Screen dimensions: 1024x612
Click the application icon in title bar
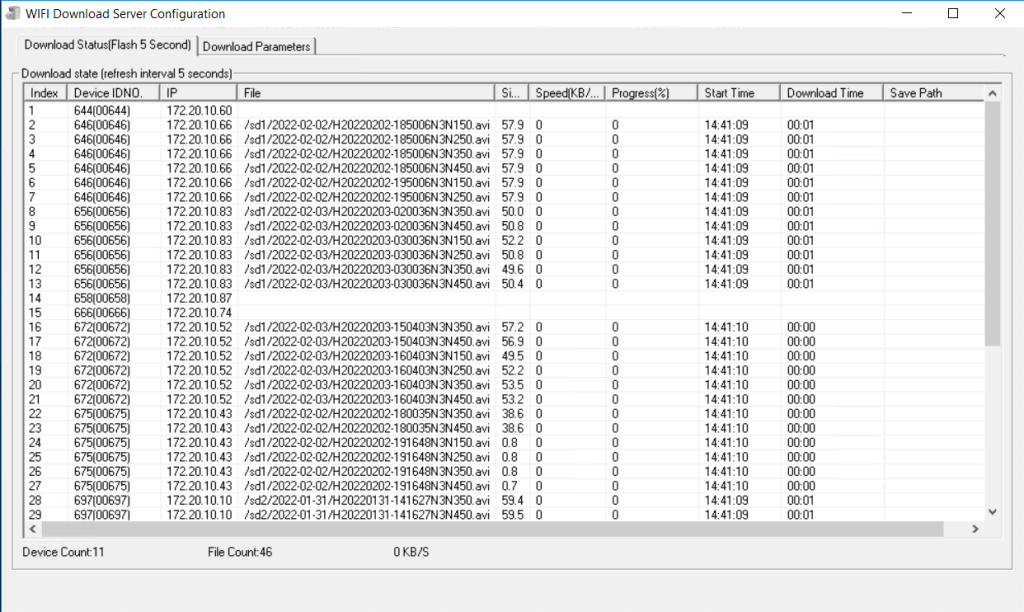pos(13,14)
